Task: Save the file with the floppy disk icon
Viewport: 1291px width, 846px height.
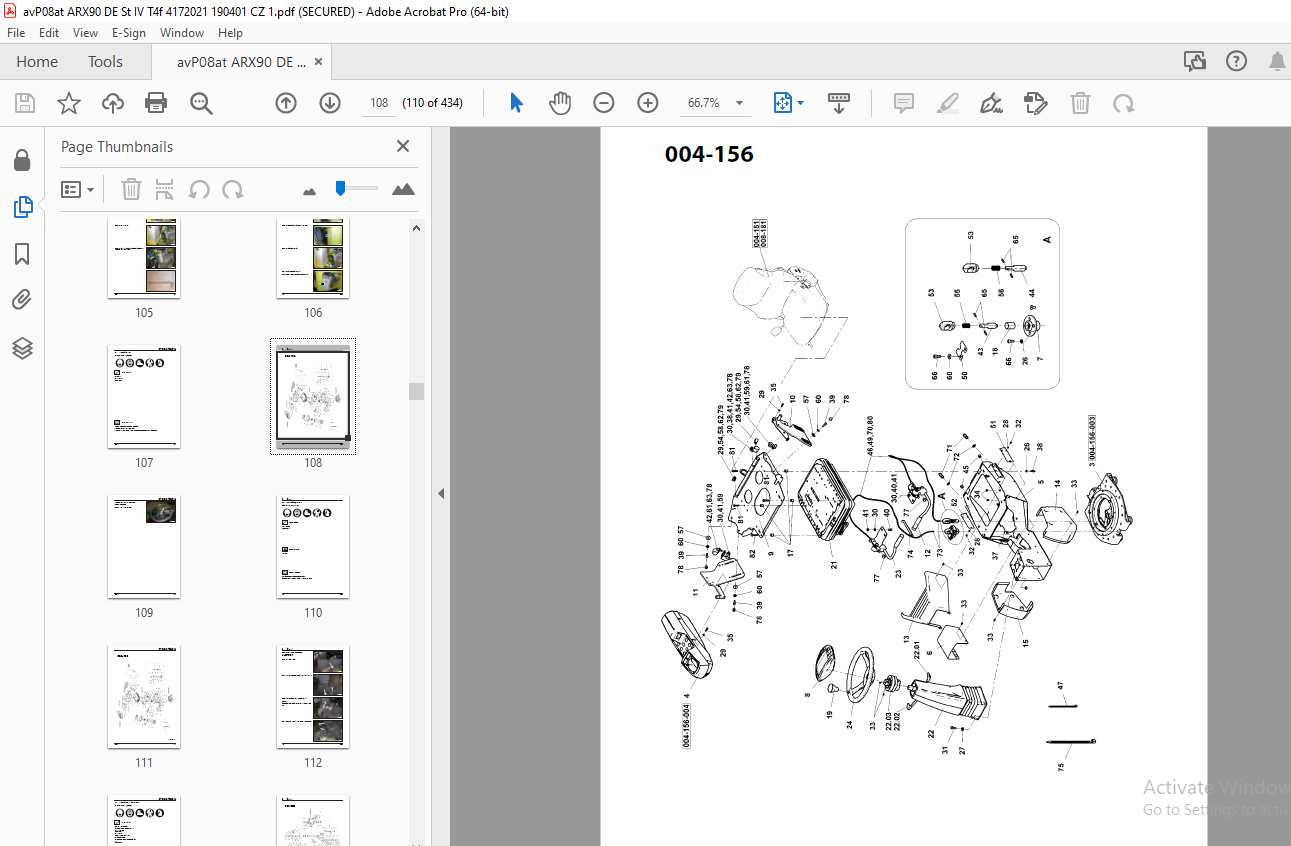Action: coord(25,103)
